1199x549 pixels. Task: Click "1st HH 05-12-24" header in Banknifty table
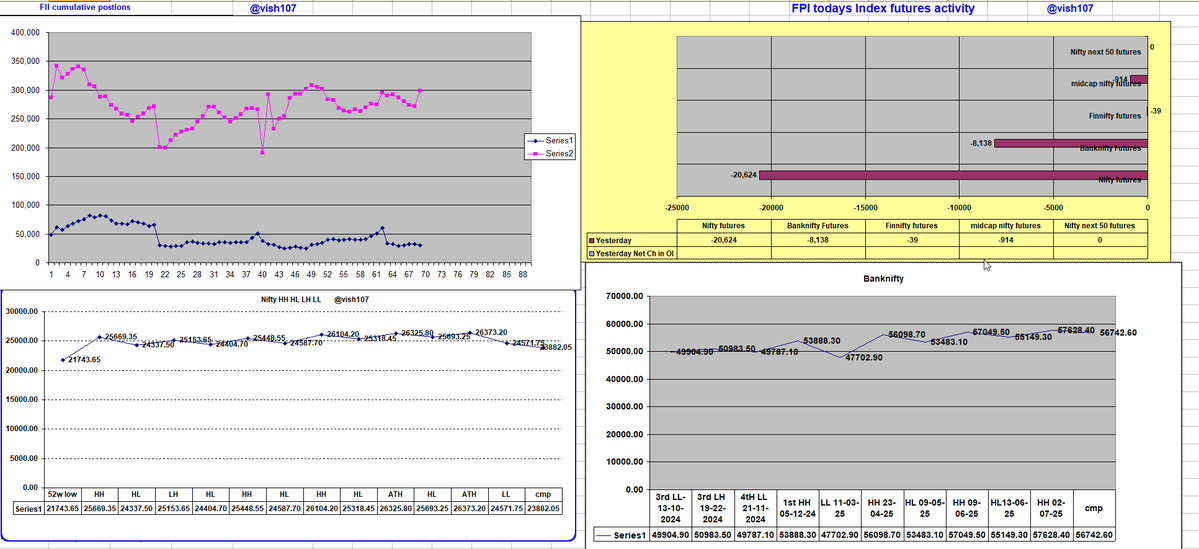[x=798, y=508]
